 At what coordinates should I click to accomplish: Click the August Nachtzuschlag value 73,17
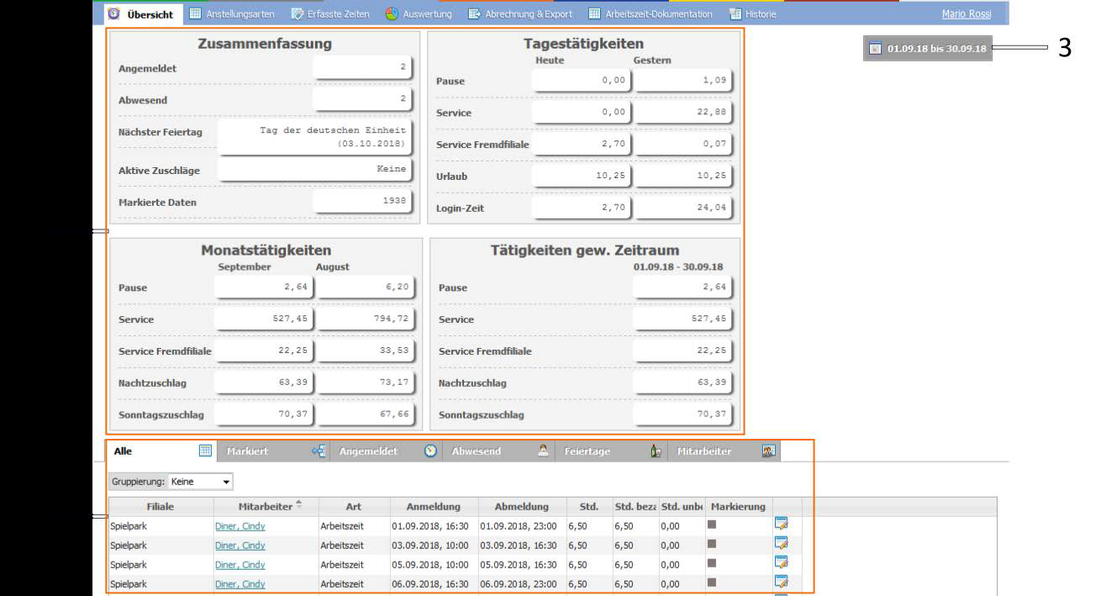pyautogui.click(x=366, y=382)
